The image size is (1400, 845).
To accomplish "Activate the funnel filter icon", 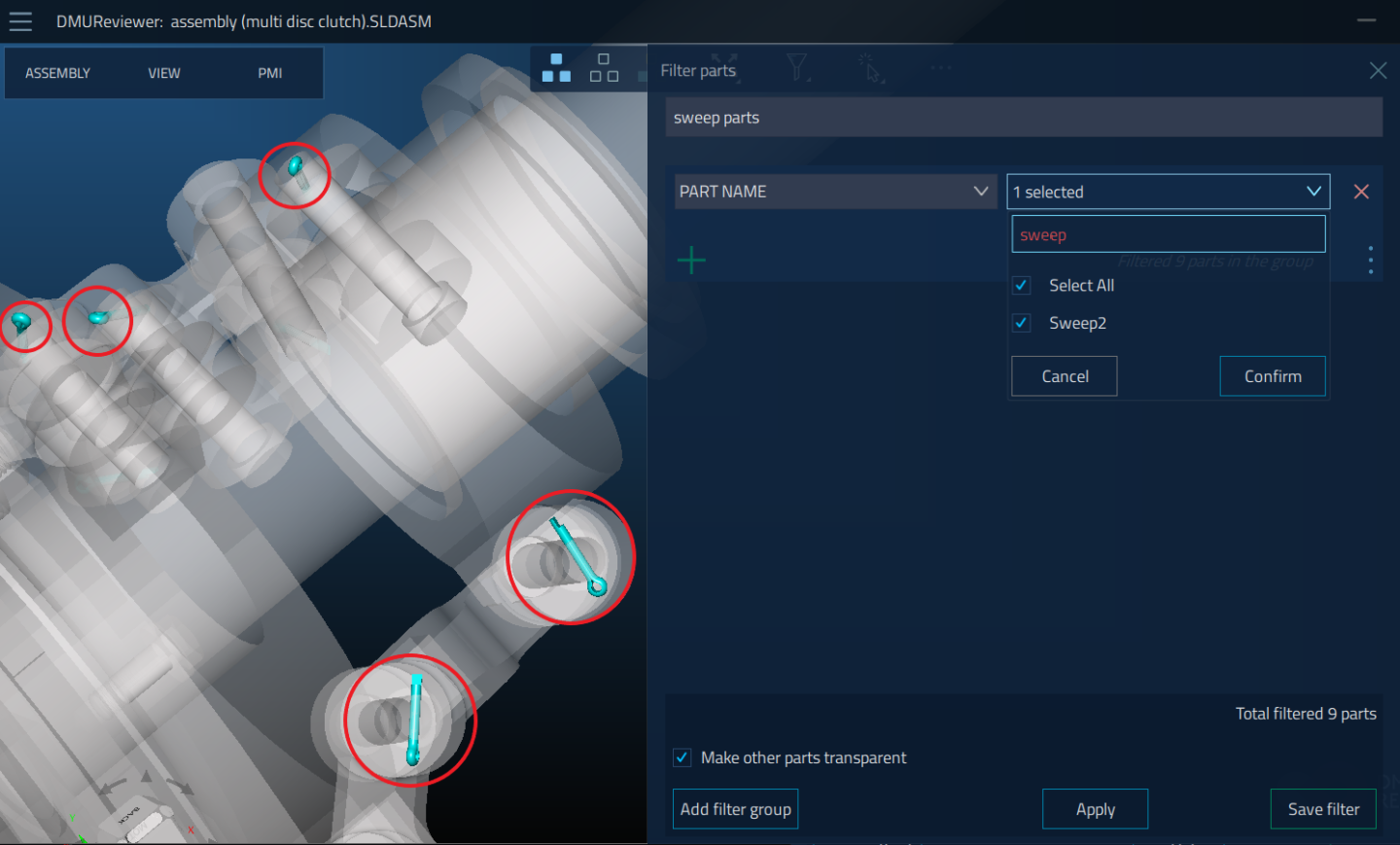I will 797,68.
